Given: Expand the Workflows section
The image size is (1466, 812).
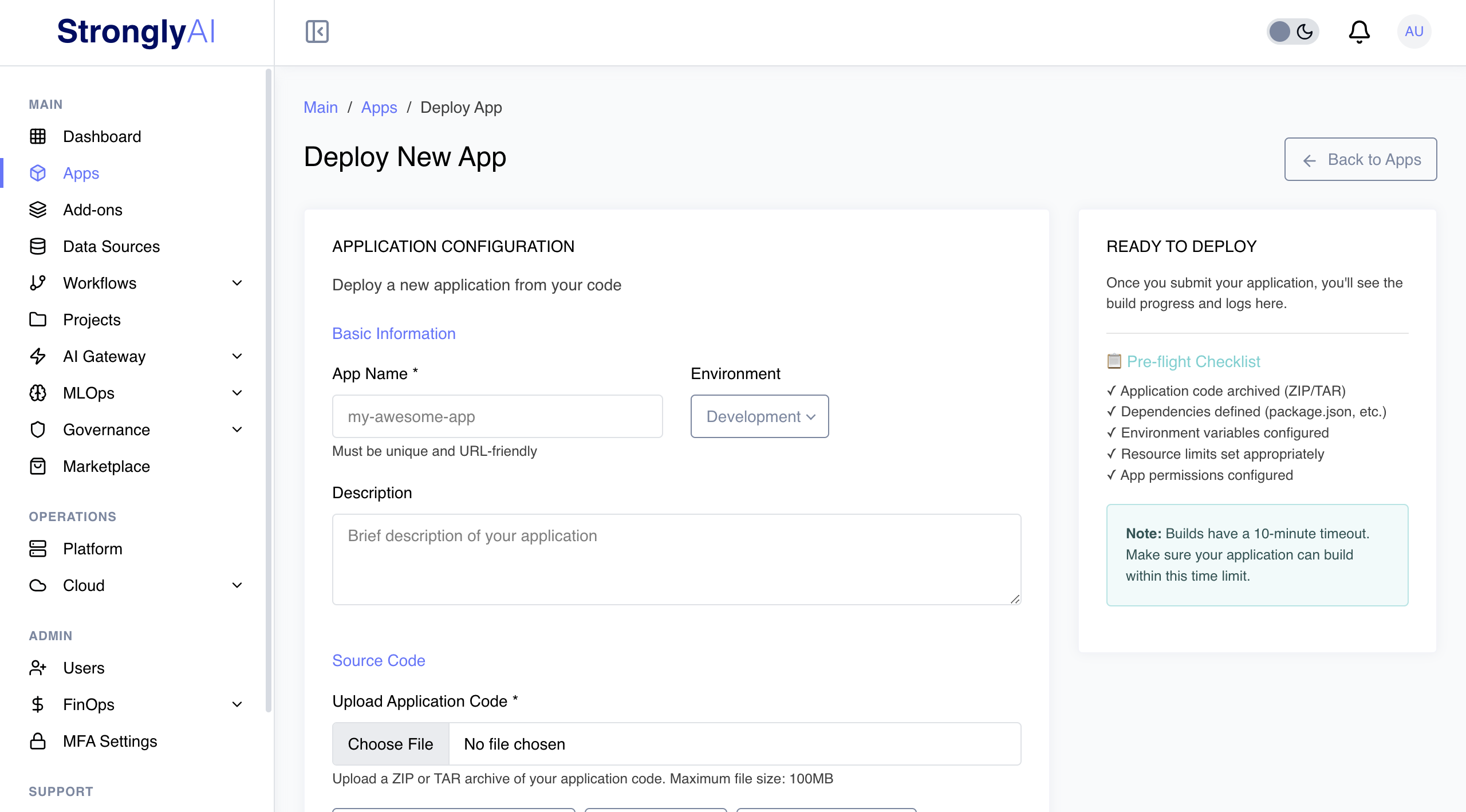Looking at the screenshot, I should [237, 283].
